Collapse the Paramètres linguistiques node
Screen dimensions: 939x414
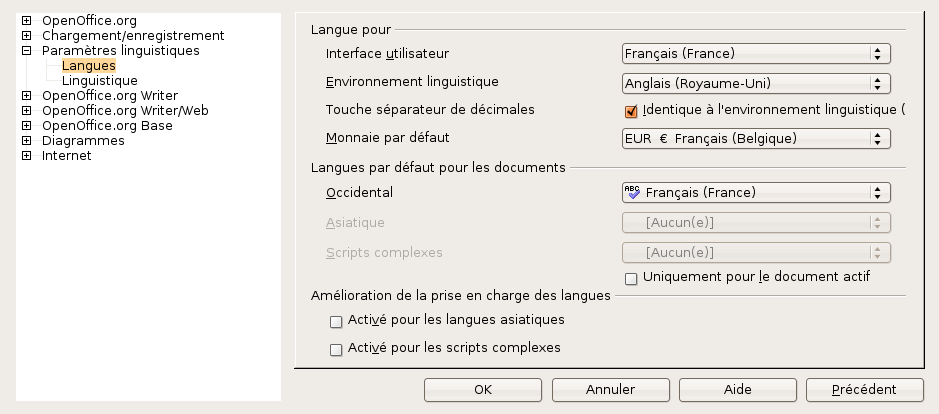click(x=26, y=50)
